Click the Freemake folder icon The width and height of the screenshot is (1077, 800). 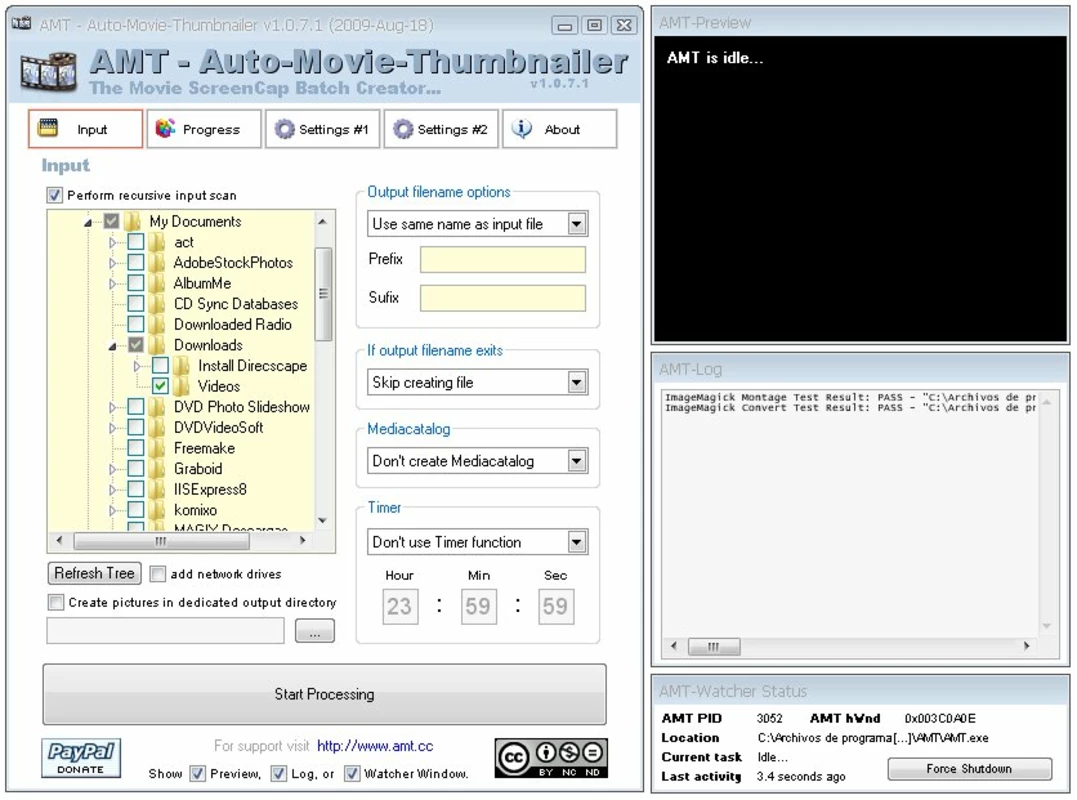pos(158,448)
